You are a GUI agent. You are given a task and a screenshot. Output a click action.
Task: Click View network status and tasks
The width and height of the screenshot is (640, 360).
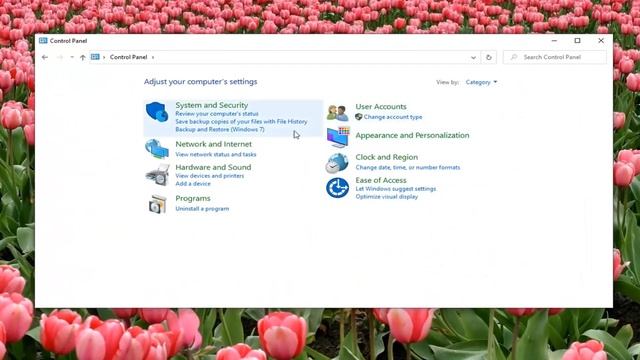pyautogui.click(x=216, y=154)
